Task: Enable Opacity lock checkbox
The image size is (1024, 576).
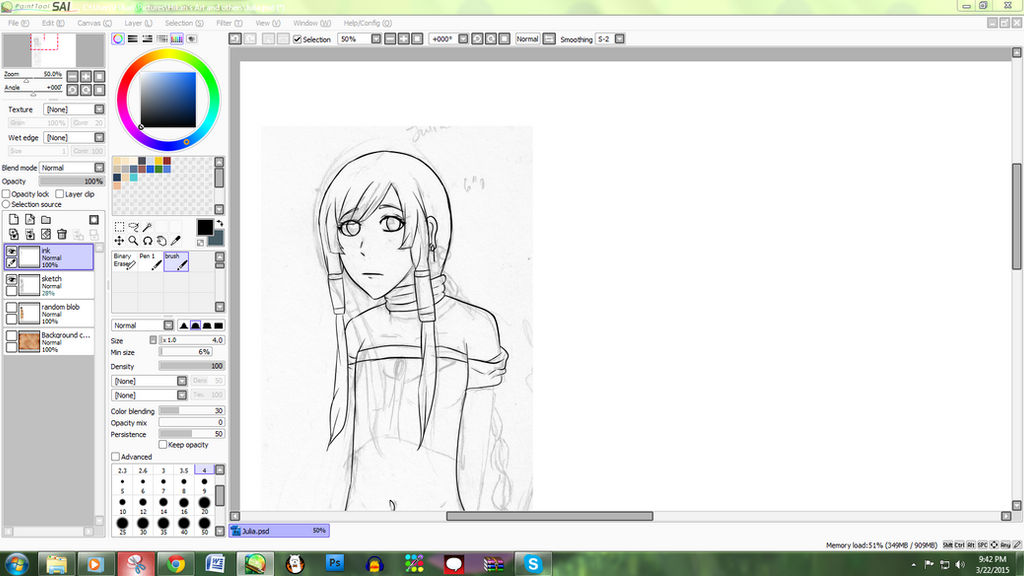Action: pyautogui.click(x=6, y=194)
